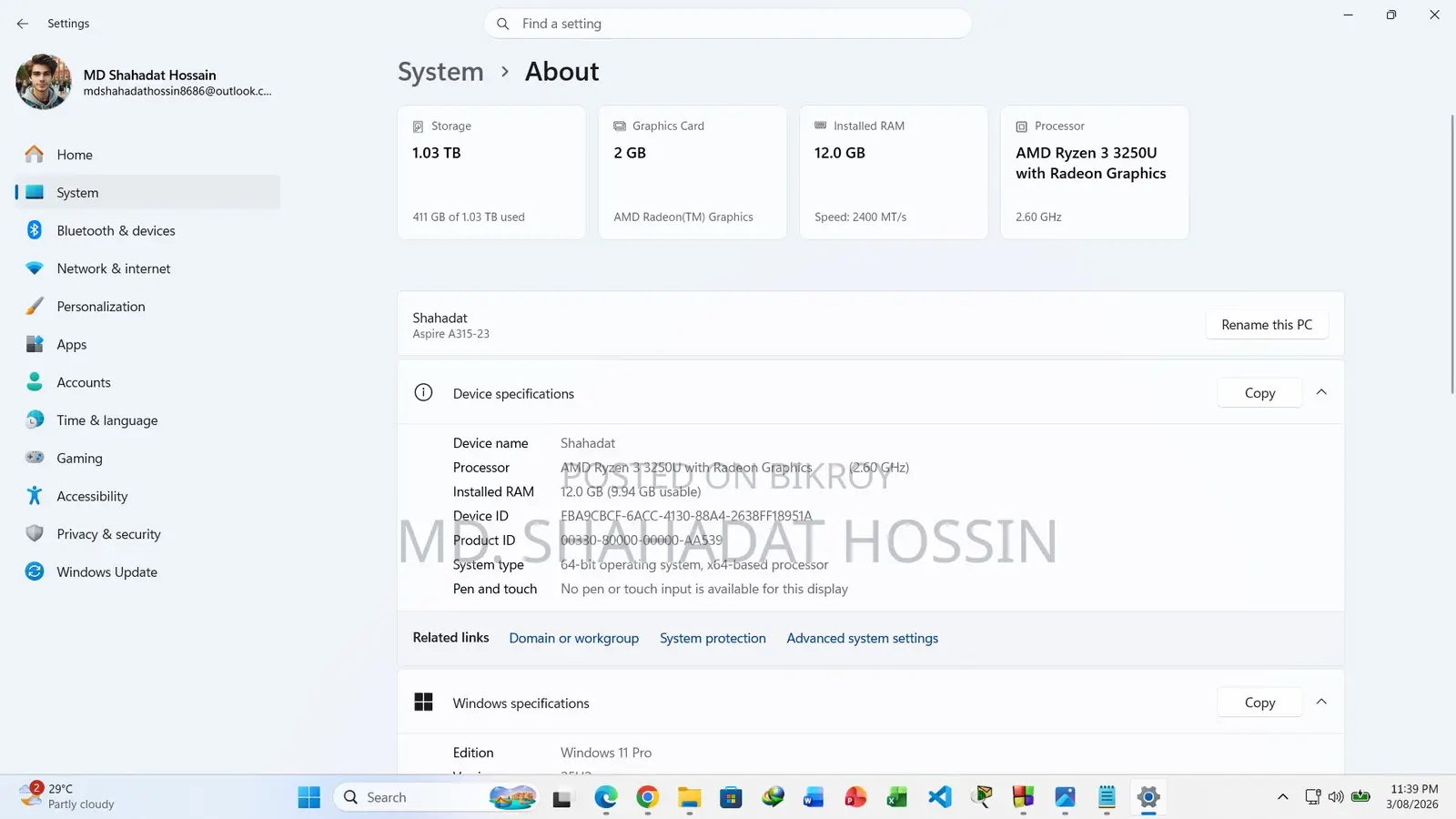Click the Windows logo in Windows specifications
Screen dimensions: 1456x819
423,703
